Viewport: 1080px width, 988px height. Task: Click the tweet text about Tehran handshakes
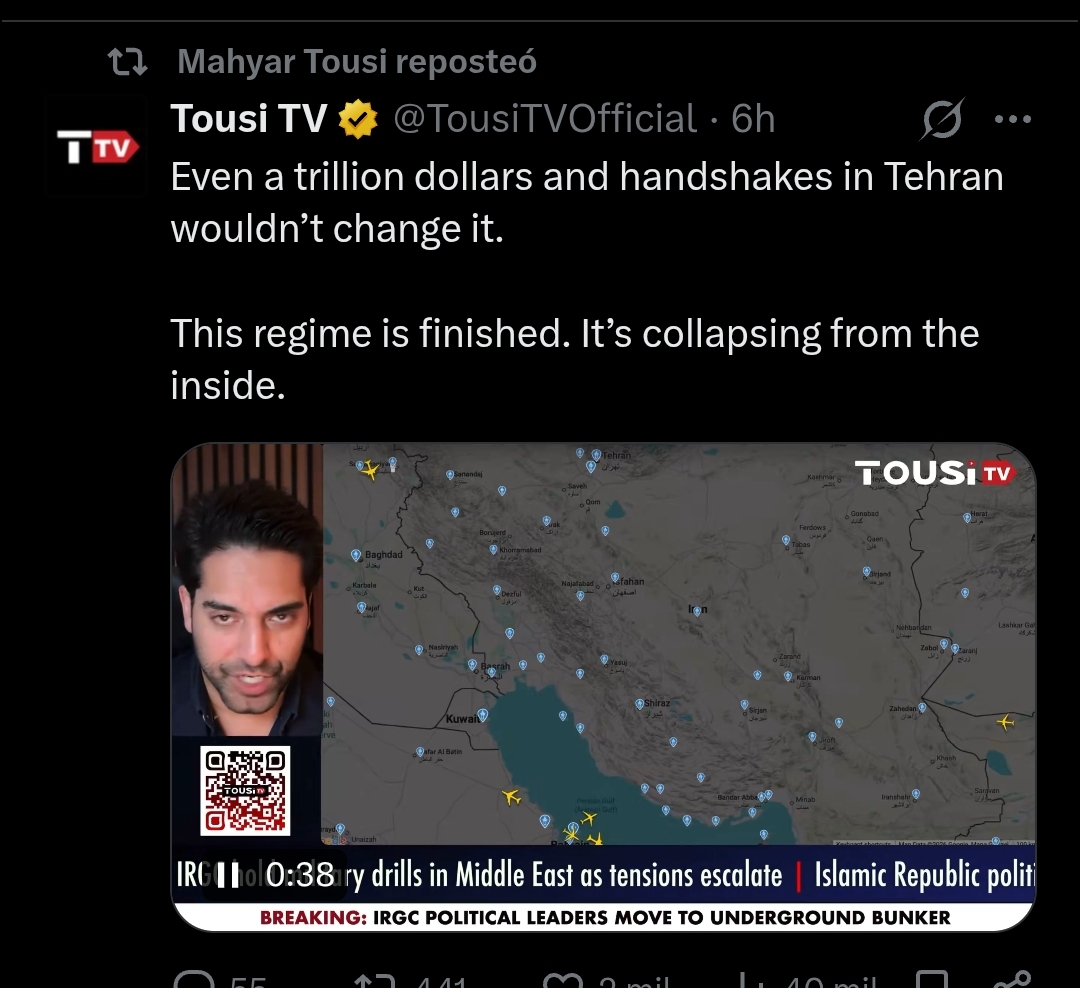tap(587, 203)
